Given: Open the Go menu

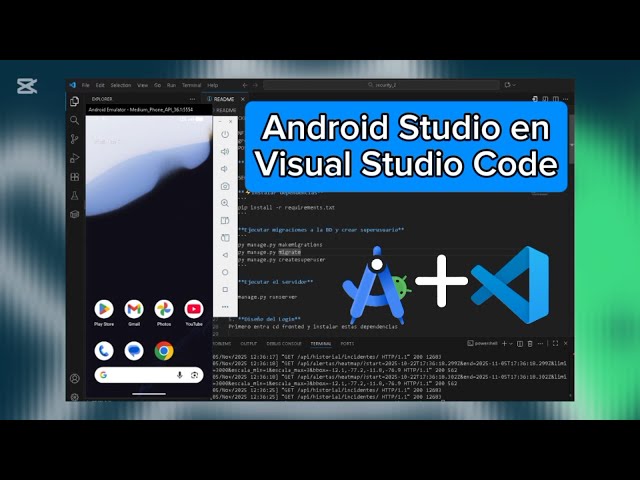Looking at the screenshot, I should 158,85.
